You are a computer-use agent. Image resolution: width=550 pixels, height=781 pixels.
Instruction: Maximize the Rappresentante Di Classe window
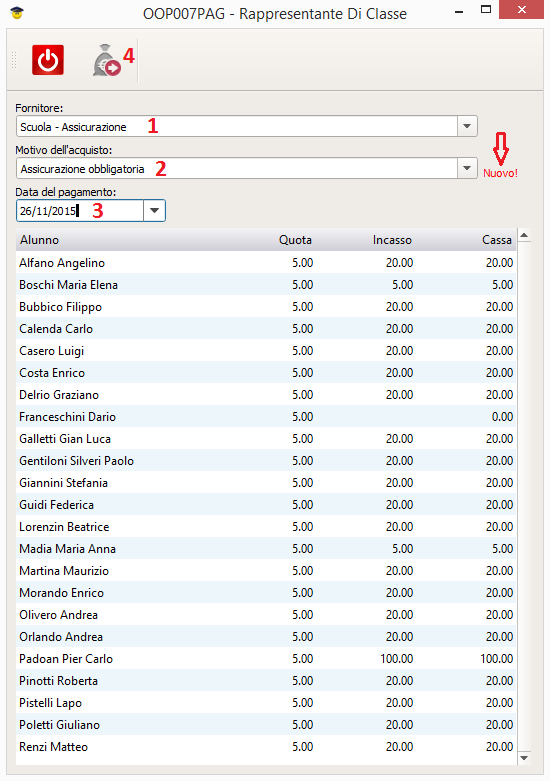point(486,9)
